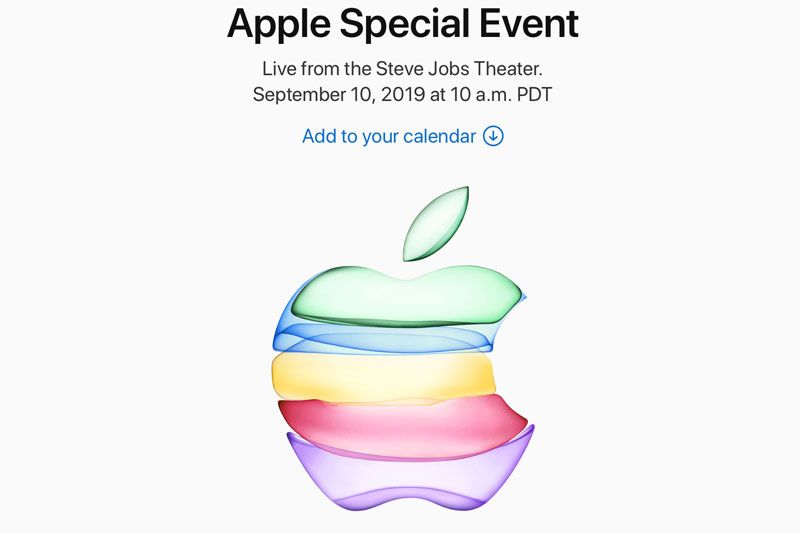Click the word "Live" in the subtitle
This screenshot has height=533, width=800.
279,68
